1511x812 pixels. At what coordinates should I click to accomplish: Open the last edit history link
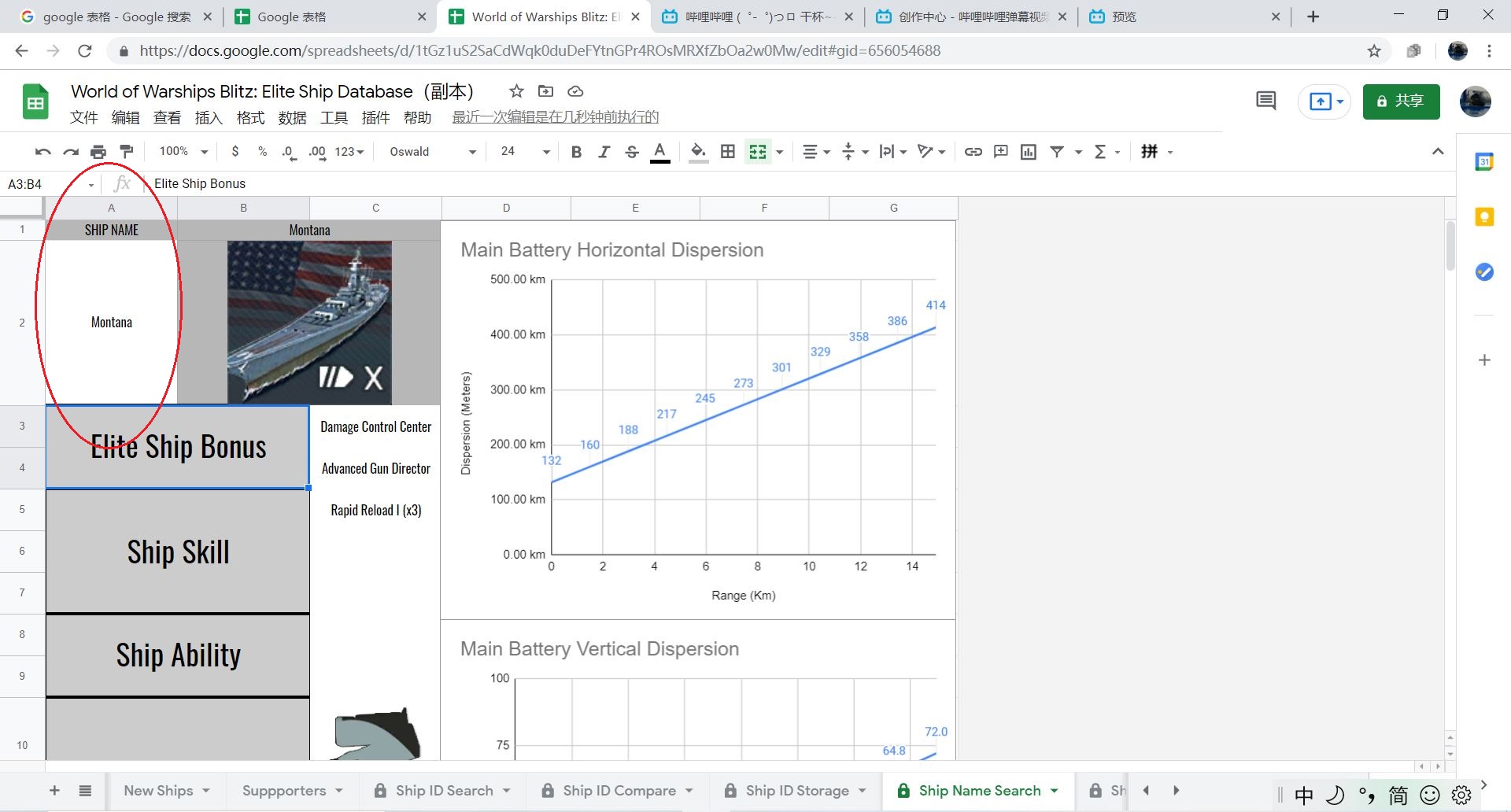[x=555, y=117]
